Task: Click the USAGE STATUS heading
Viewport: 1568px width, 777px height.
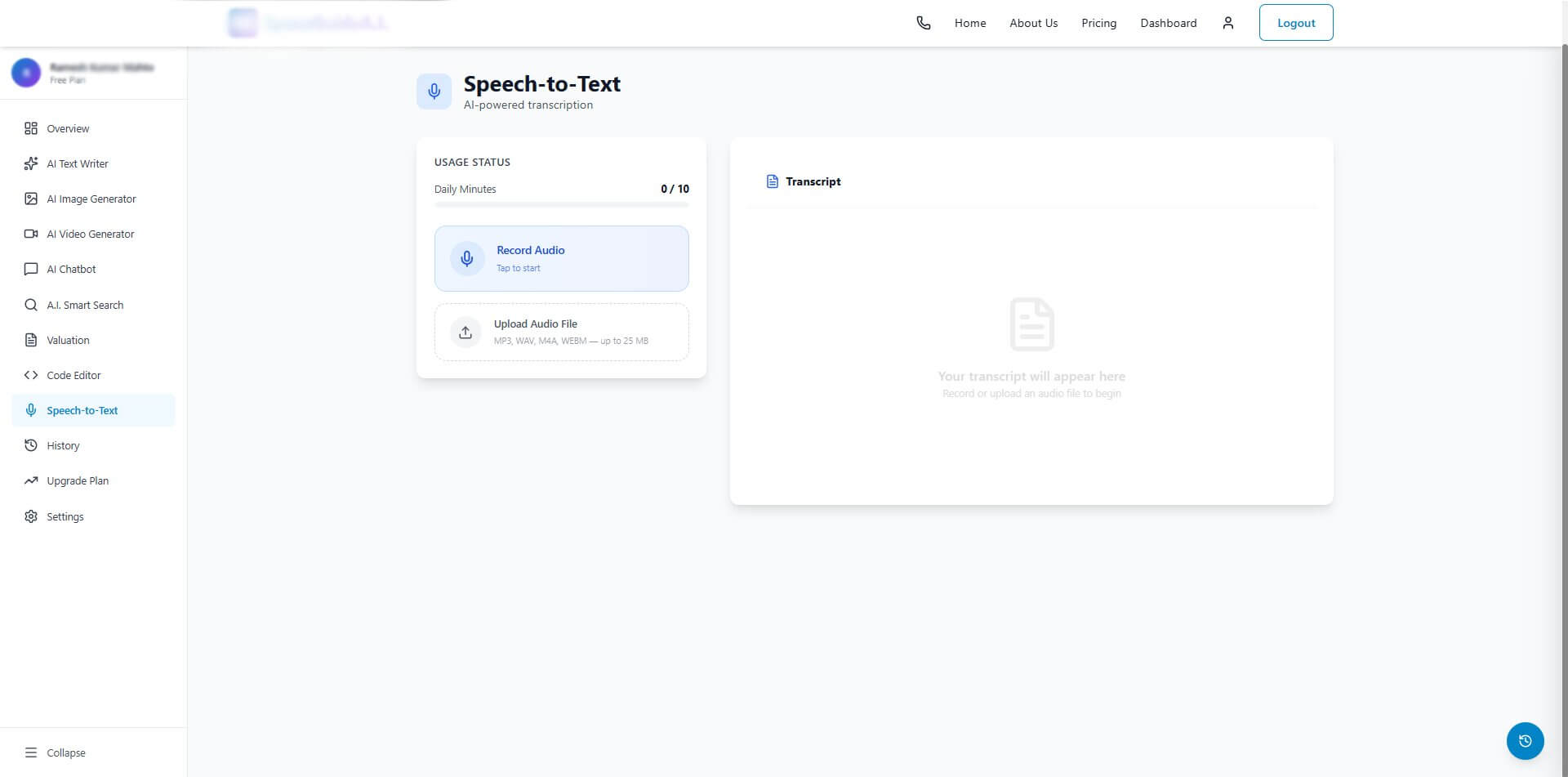Action: (x=472, y=162)
